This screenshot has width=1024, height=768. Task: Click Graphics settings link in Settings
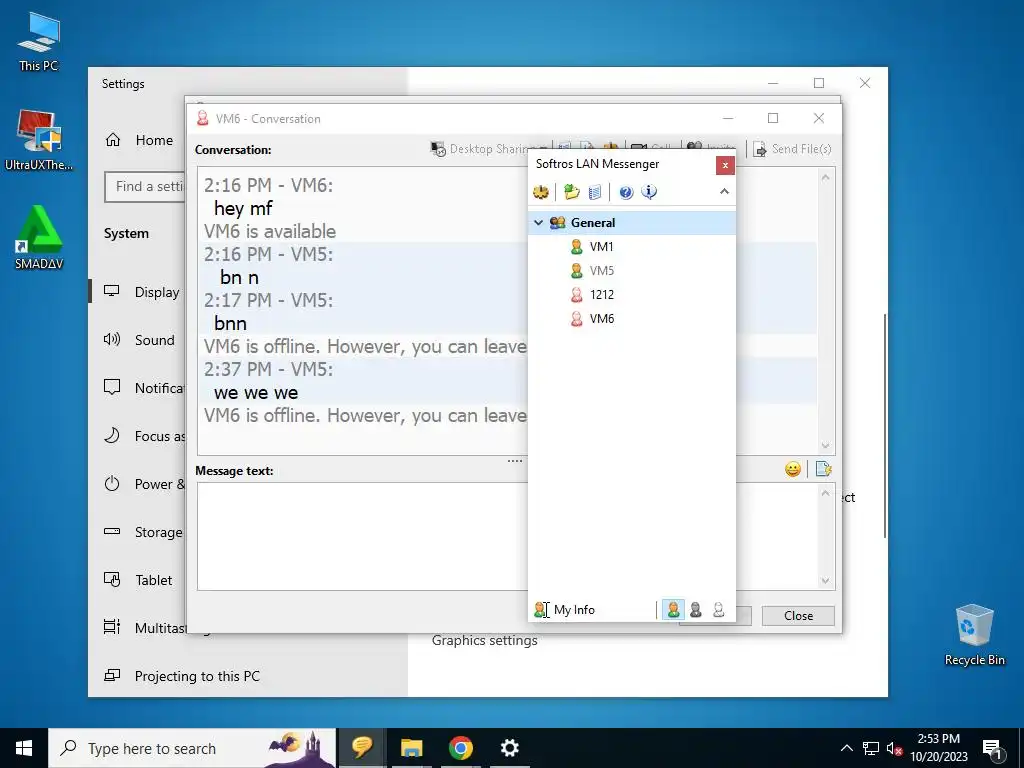coord(485,641)
